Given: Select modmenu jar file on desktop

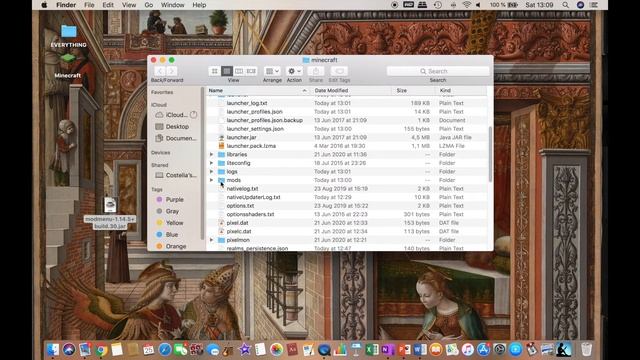Looking at the screenshot, I should tap(110, 212).
